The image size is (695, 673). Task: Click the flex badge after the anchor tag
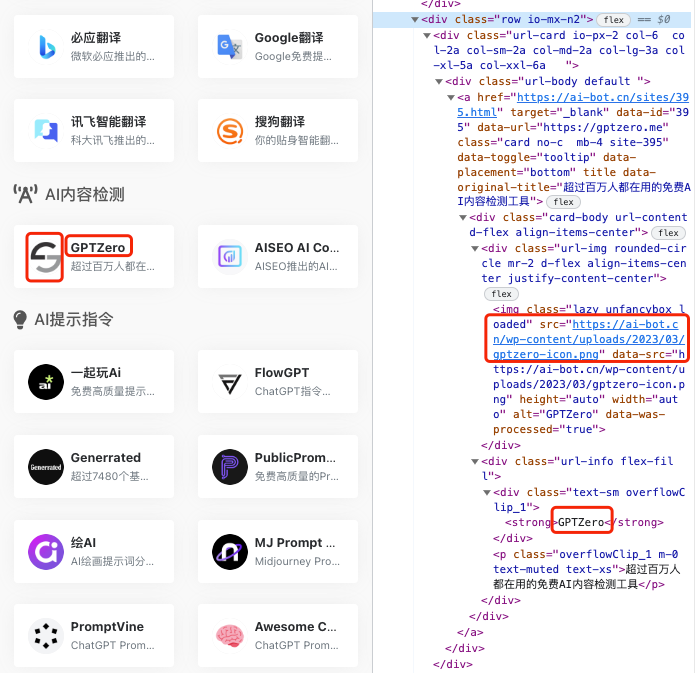(563, 202)
